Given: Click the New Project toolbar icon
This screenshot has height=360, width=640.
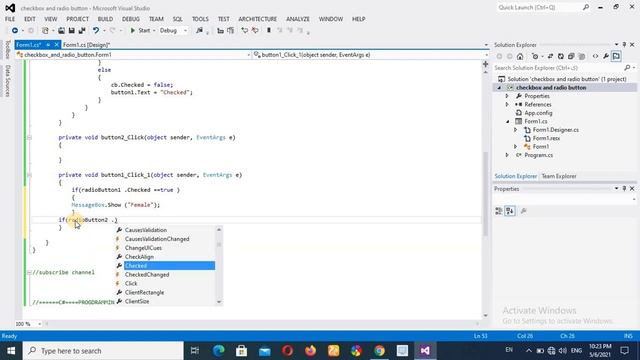Looking at the screenshot, I should click(x=45, y=31).
